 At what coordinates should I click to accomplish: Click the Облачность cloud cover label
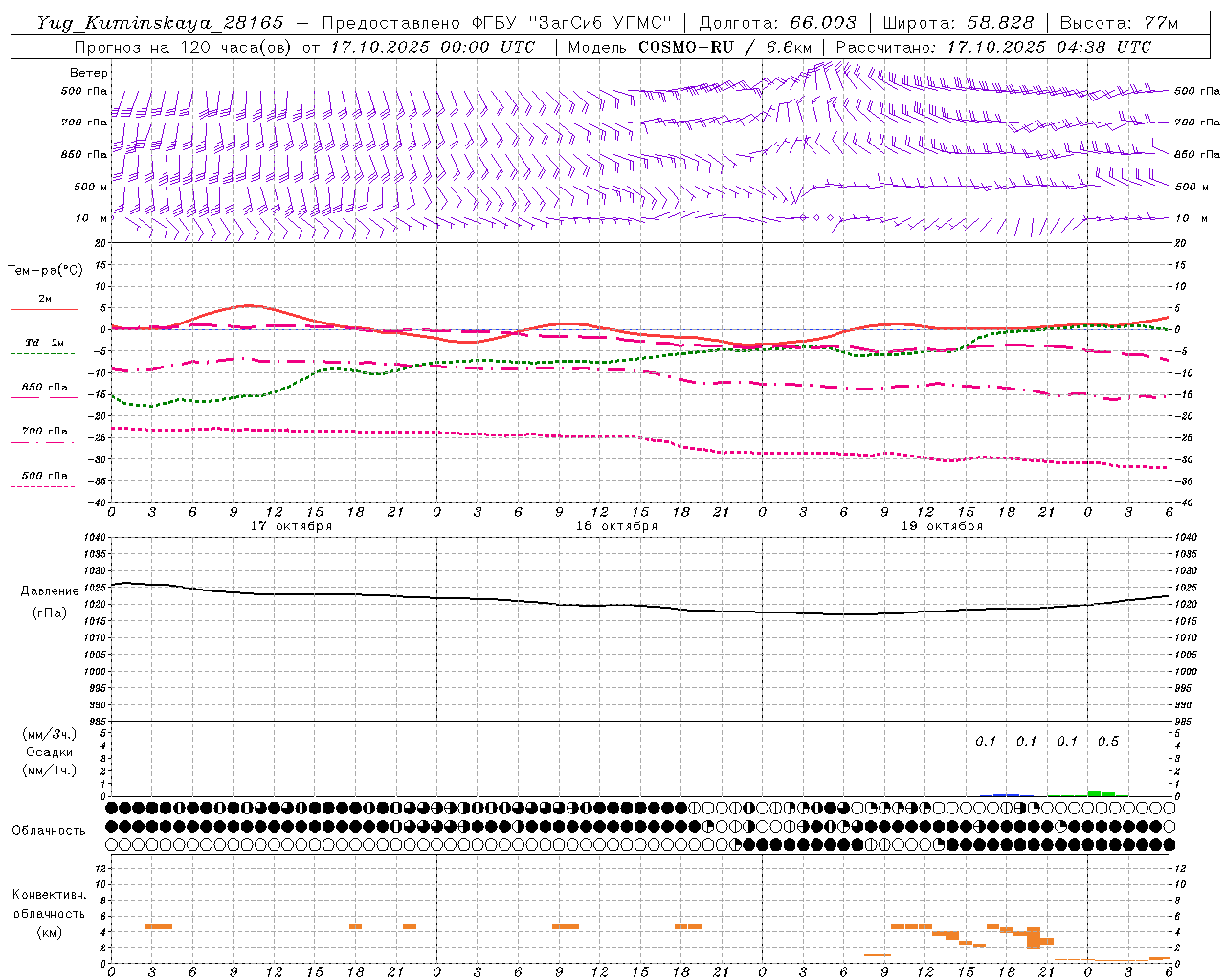49,831
